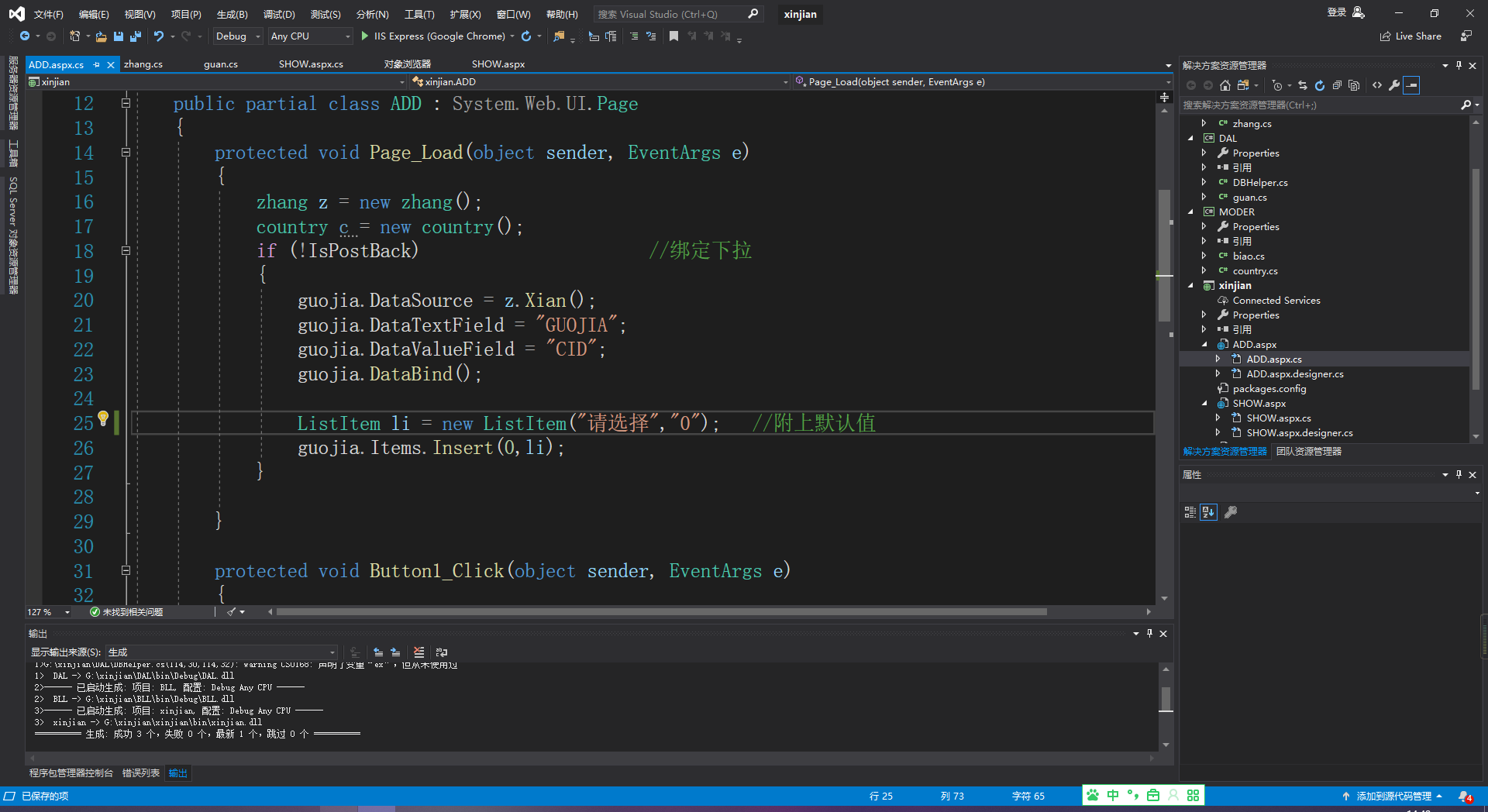This screenshot has width=1488, height=812.
Task: Navigate backward with the blue back arrow
Action: [x=25, y=36]
